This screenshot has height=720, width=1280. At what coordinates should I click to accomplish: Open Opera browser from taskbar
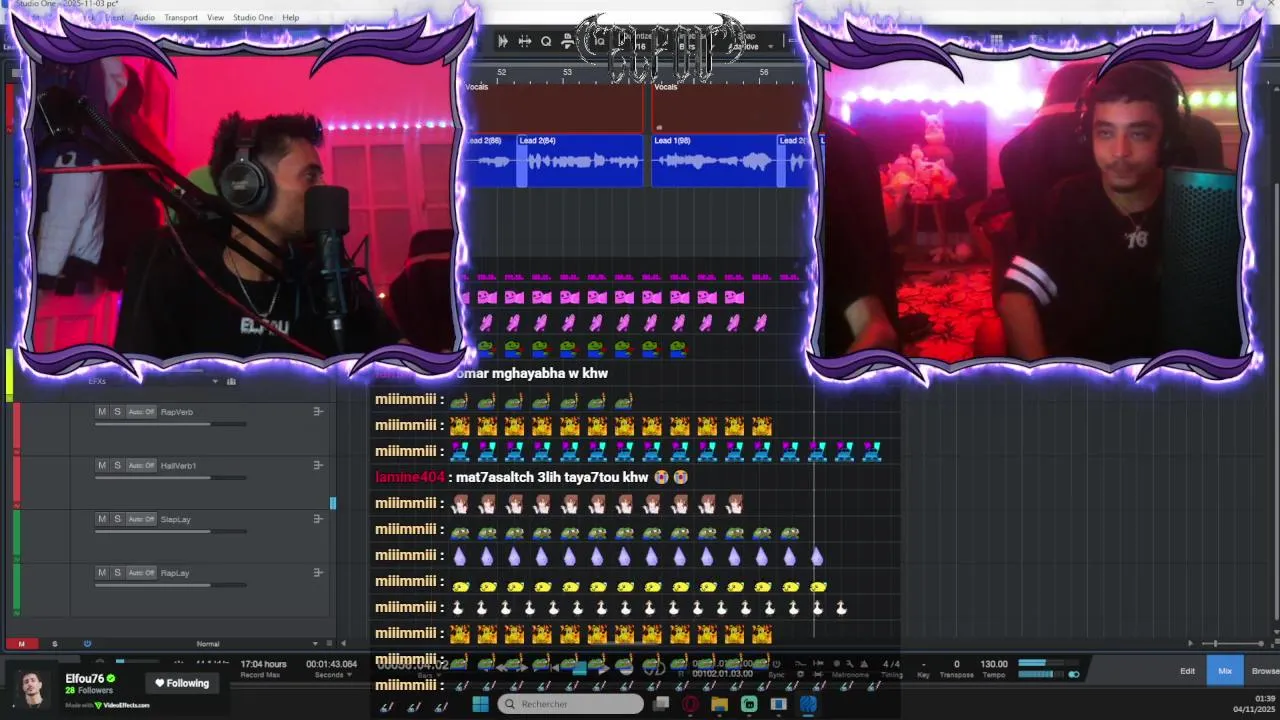point(690,704)
